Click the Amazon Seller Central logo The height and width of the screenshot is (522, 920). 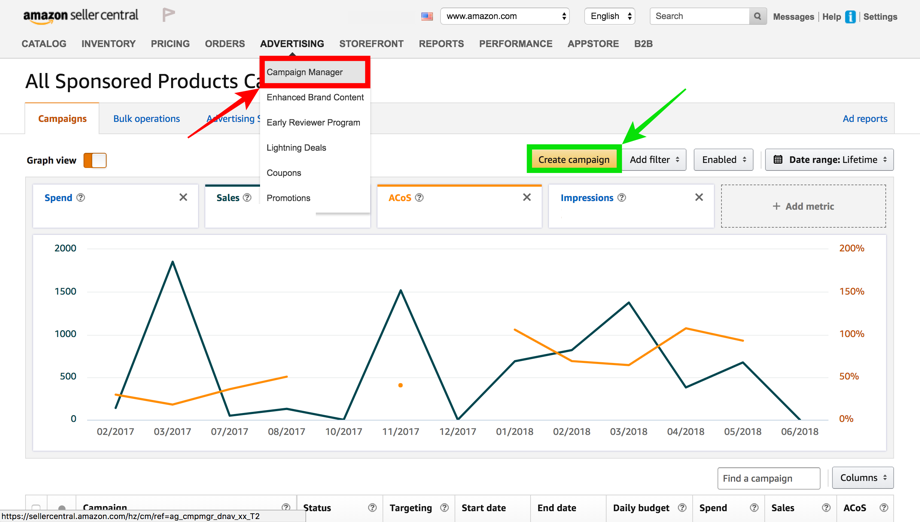(81, 16)
